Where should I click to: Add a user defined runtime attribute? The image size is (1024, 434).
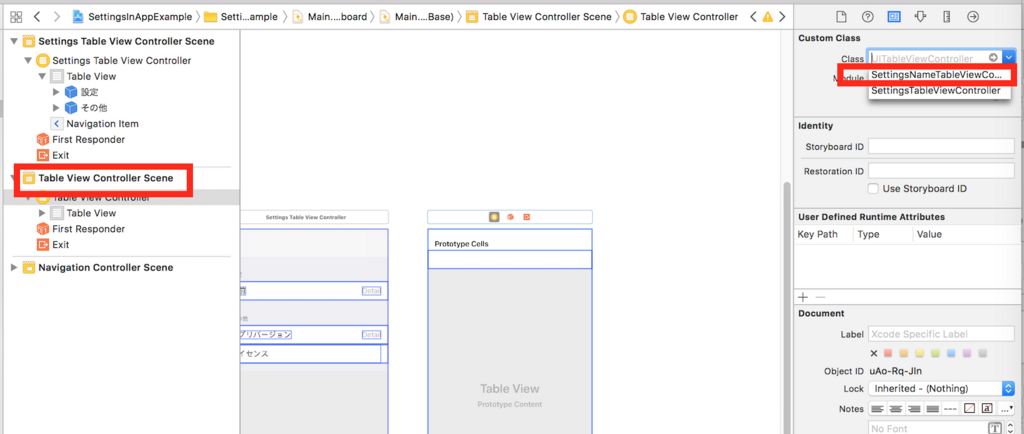(x=803, y=298)
